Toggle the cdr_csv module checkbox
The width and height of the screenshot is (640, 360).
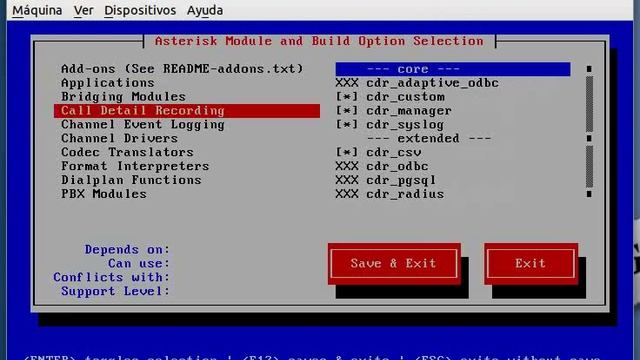347,152
